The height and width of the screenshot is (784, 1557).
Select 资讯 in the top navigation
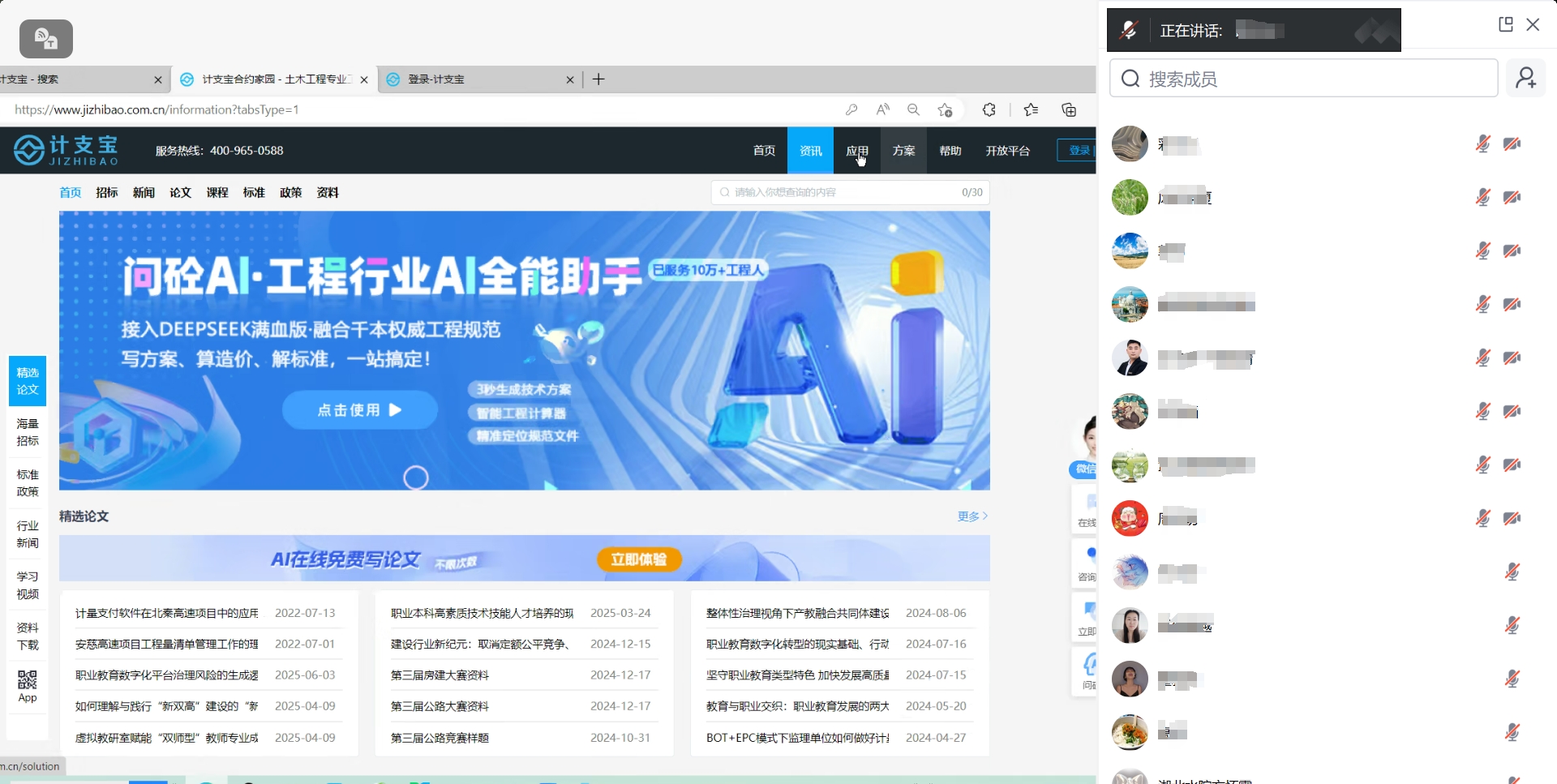pos(810,151)
